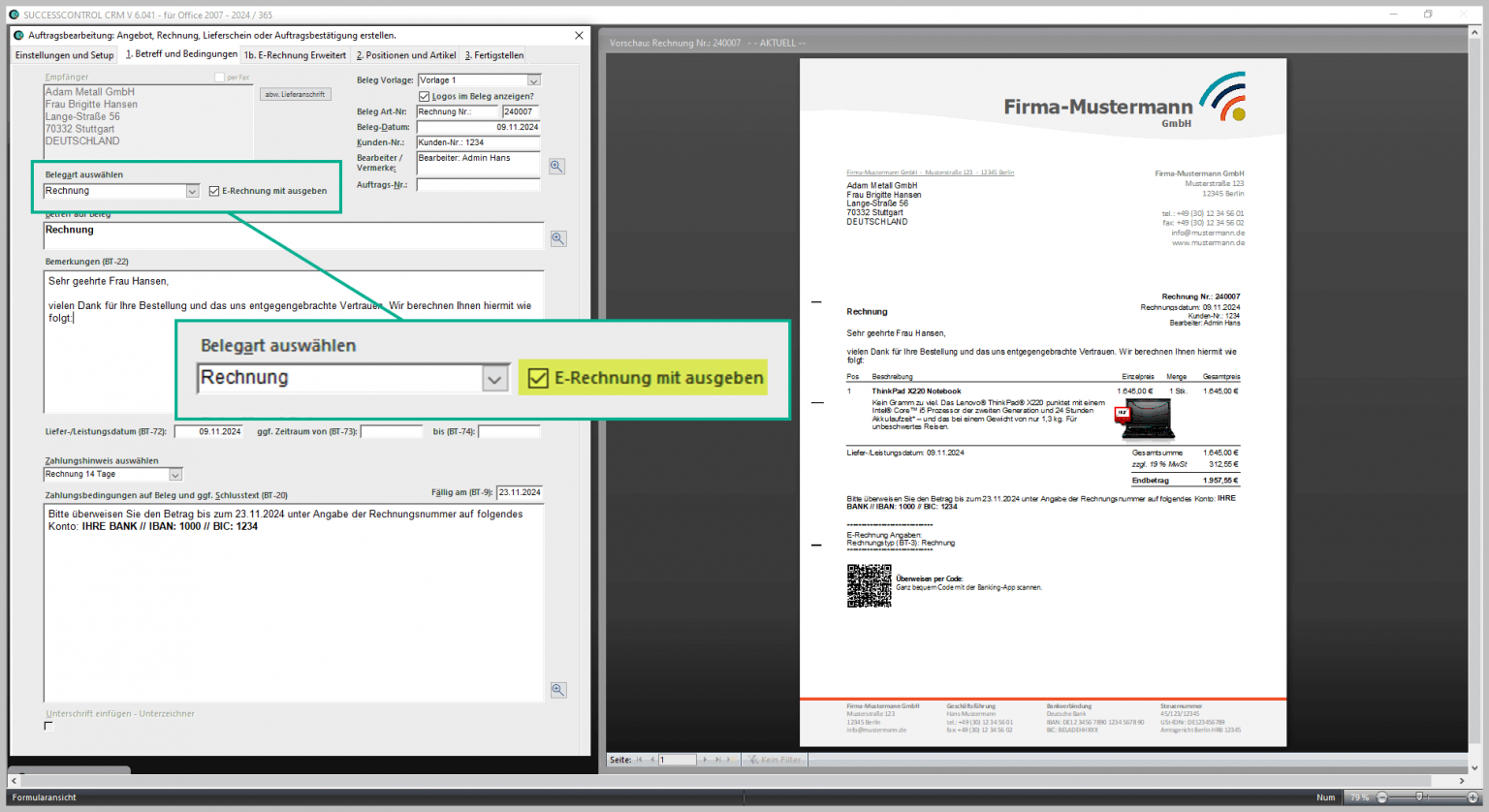Uncheck Logos im Beleg anzeigen
This screenshot has height=812, width=1489.
click(x=424, y=96)
